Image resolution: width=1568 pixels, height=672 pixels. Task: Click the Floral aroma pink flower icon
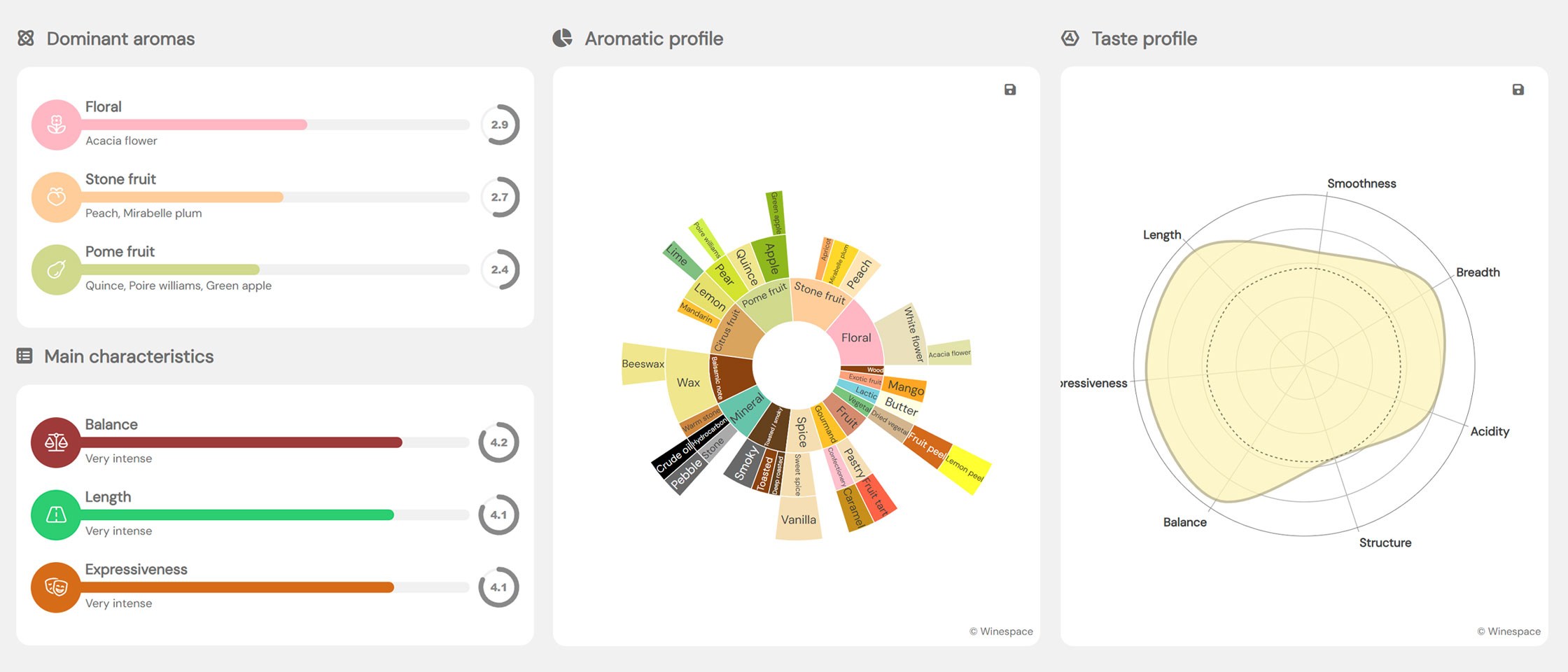(x=57, y=125)
